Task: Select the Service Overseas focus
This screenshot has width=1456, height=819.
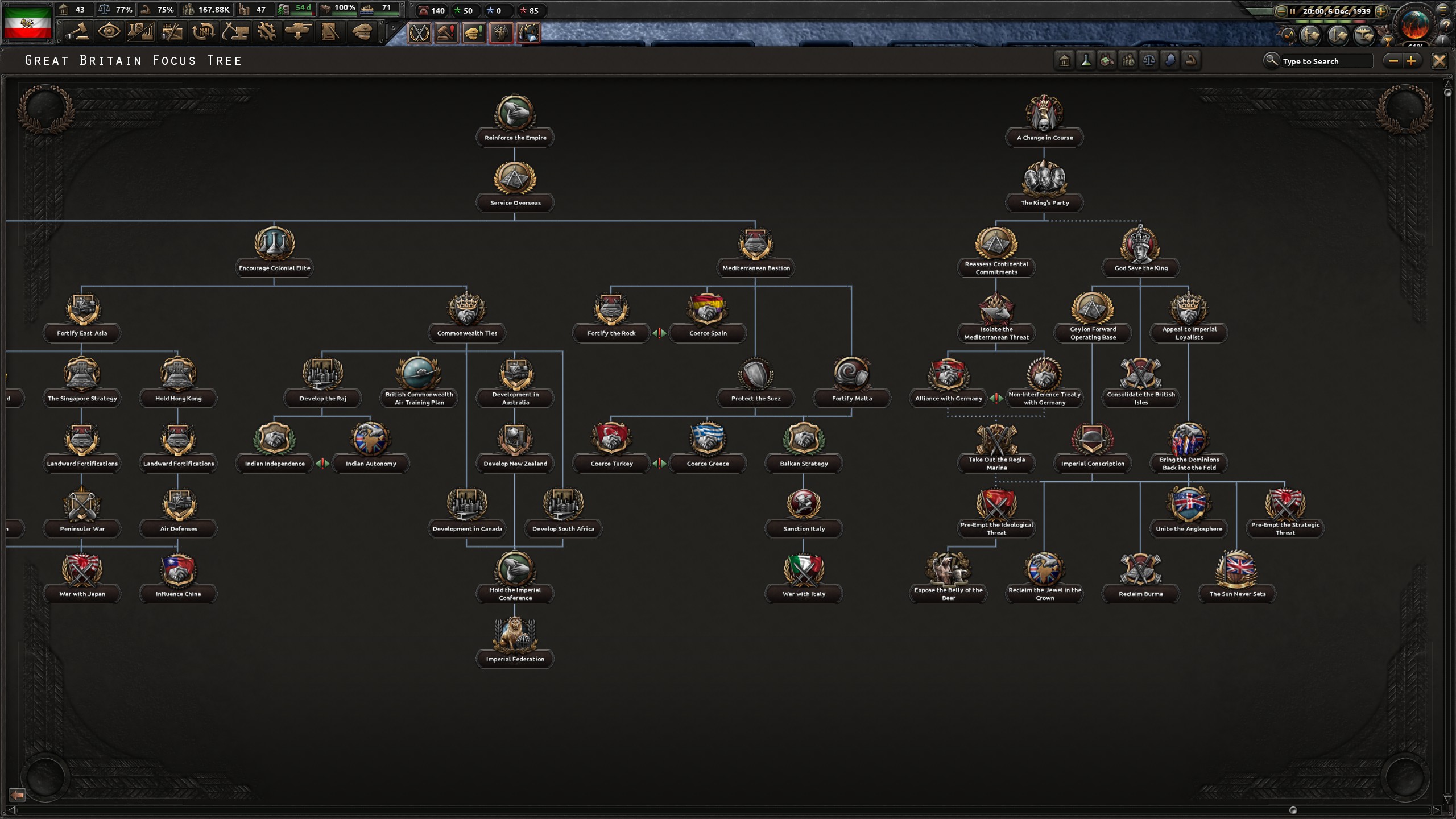Action: [515, 187]
